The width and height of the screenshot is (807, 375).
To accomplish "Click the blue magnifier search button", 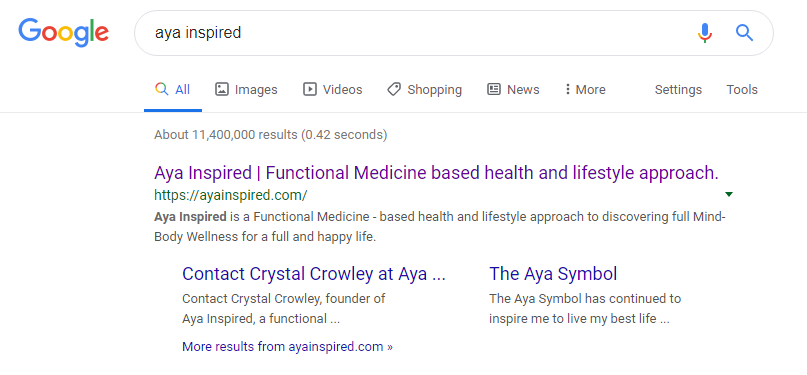I will tap(744, 33).
